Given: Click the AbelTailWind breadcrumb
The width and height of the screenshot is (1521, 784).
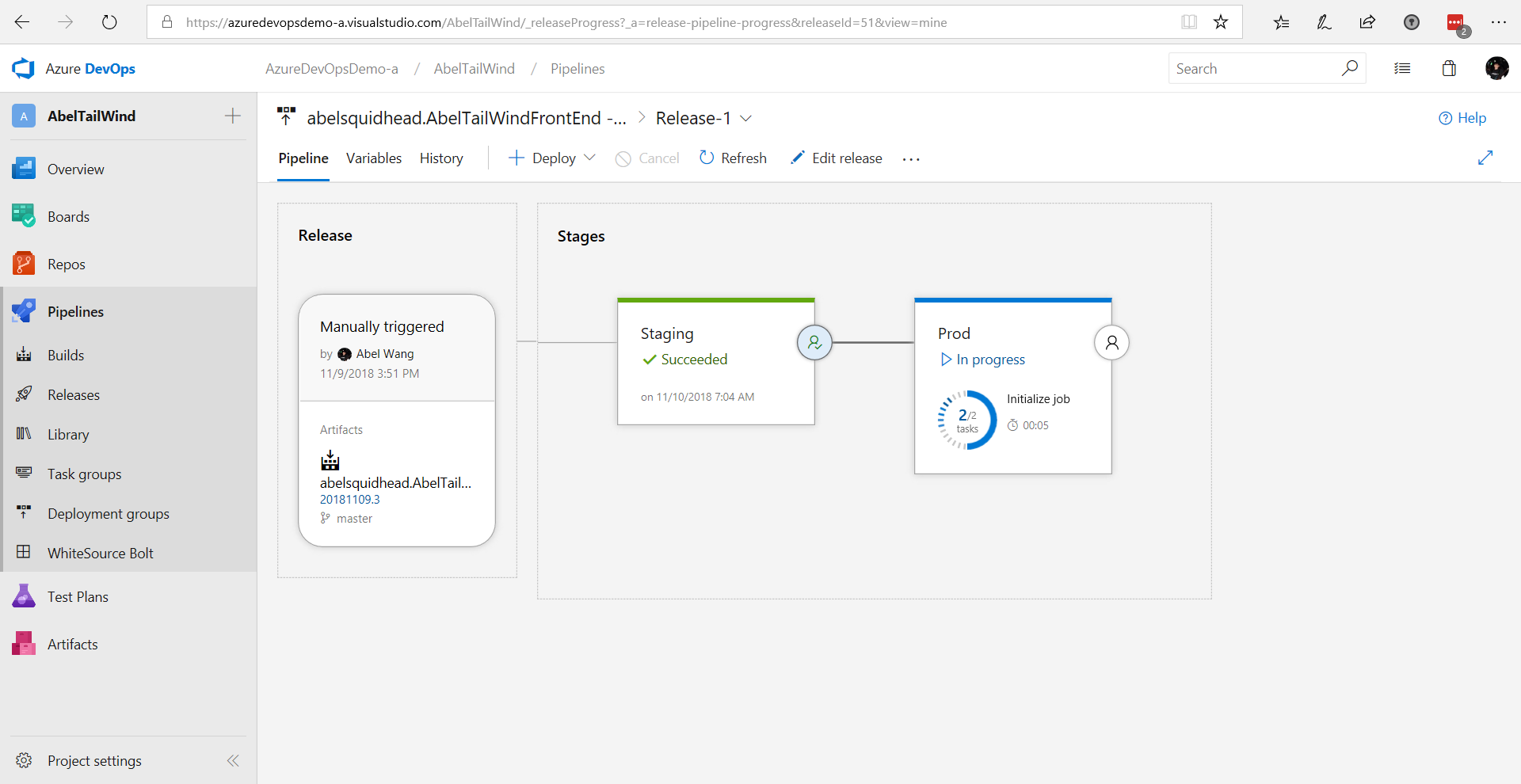Looking at the screenshot, I should (475, 69).
